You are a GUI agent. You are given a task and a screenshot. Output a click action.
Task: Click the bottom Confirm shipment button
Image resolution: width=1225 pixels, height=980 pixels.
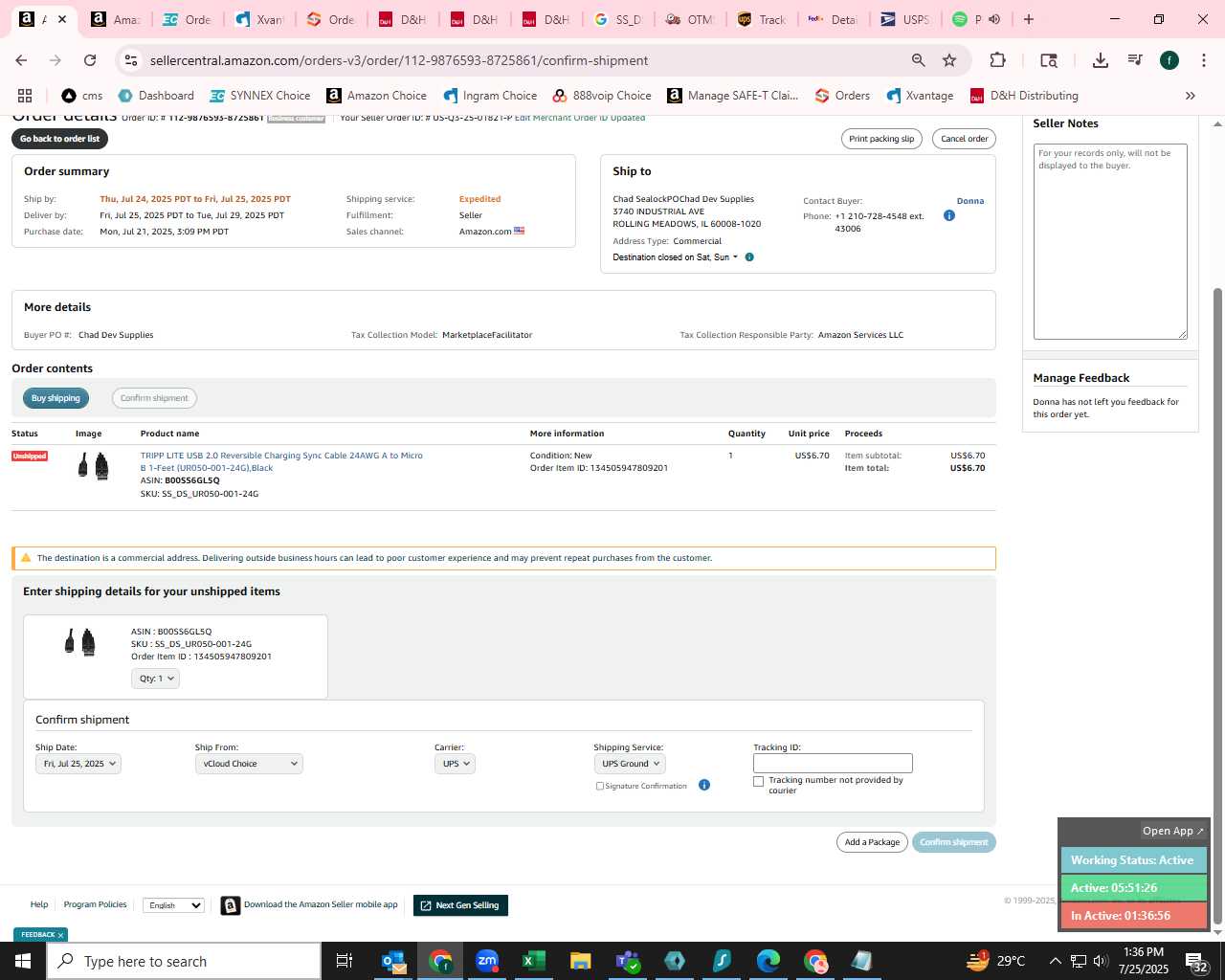coord(954,842)
